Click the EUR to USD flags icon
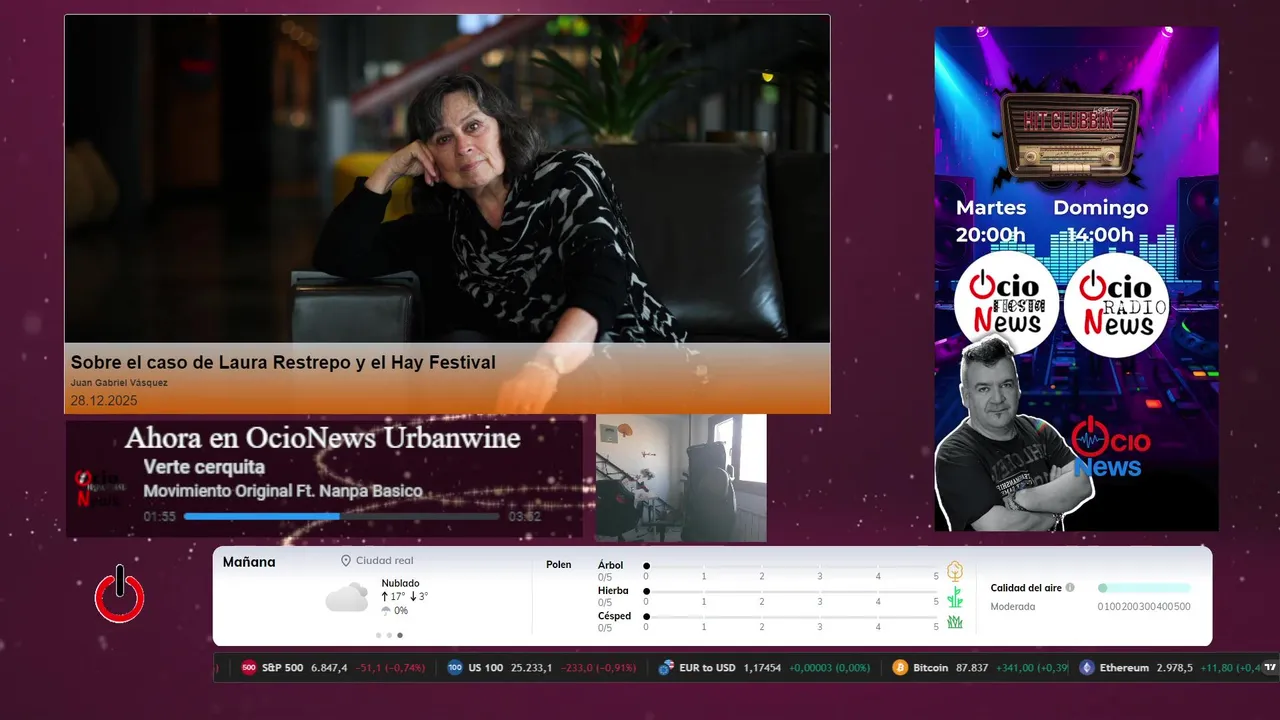The height and width of the screenshot is (720, 1280). pyautogui.click(x=666, y=668)
